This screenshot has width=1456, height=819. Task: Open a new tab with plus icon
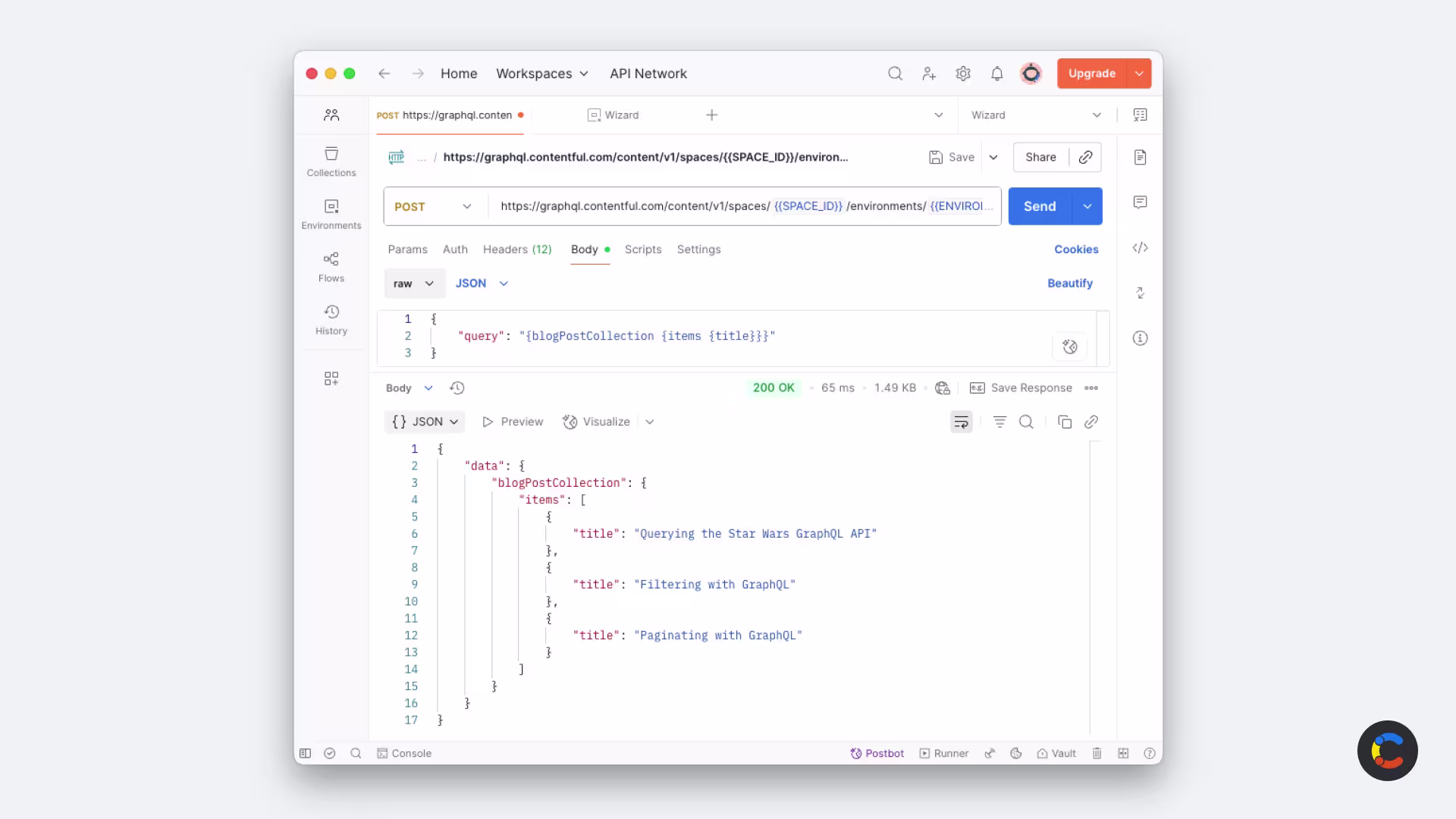click(712, 115)
